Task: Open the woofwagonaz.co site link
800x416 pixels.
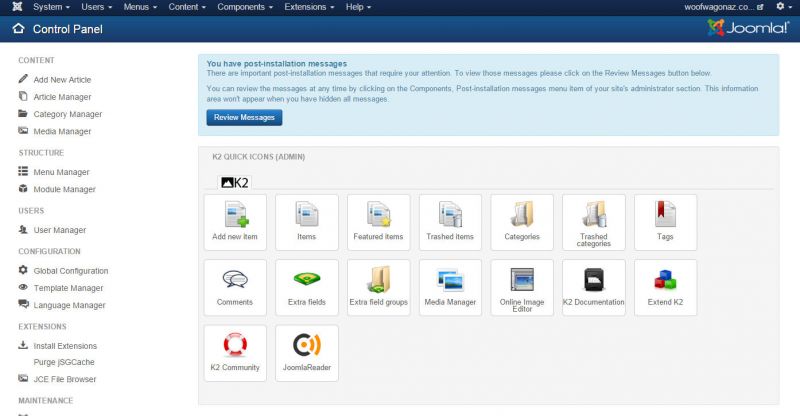Action: click(723, 7)
